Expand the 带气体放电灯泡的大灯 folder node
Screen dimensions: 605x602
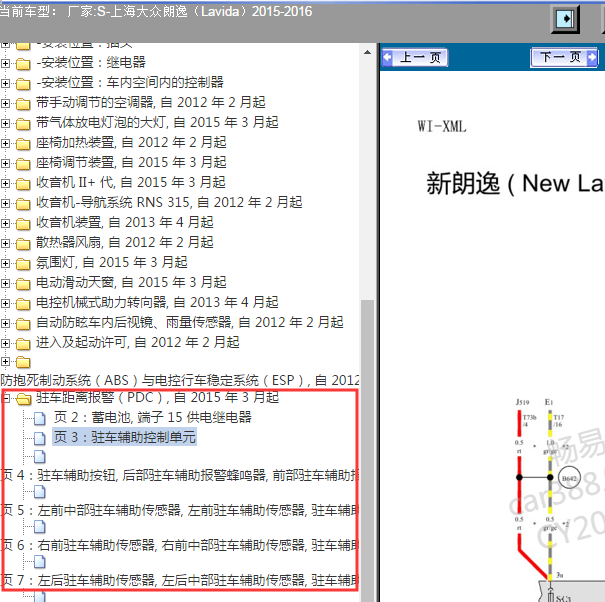pyautogui.click(x=5, y=123)
